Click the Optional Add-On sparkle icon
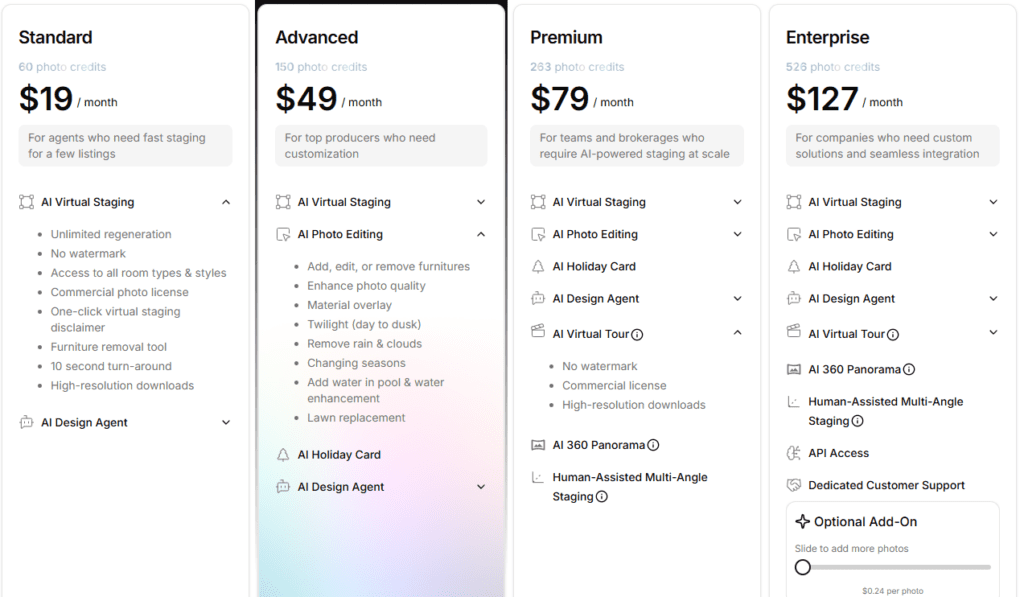 point(804,521)
